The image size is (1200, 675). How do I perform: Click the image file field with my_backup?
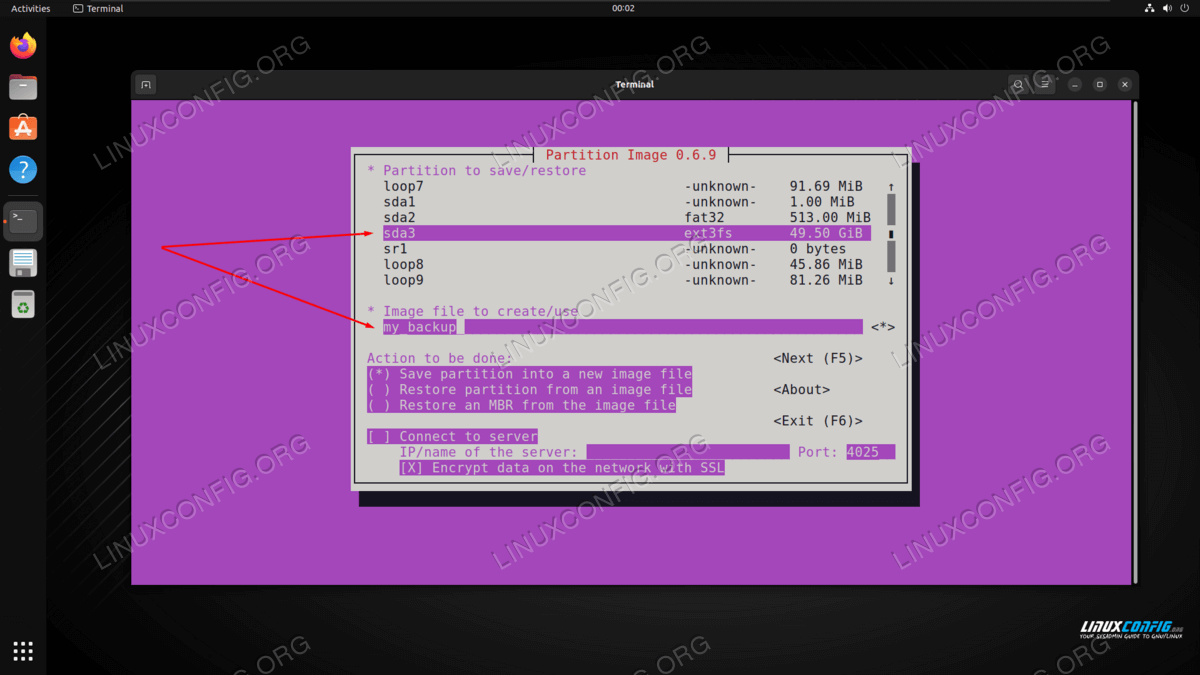tap(623, 327)
